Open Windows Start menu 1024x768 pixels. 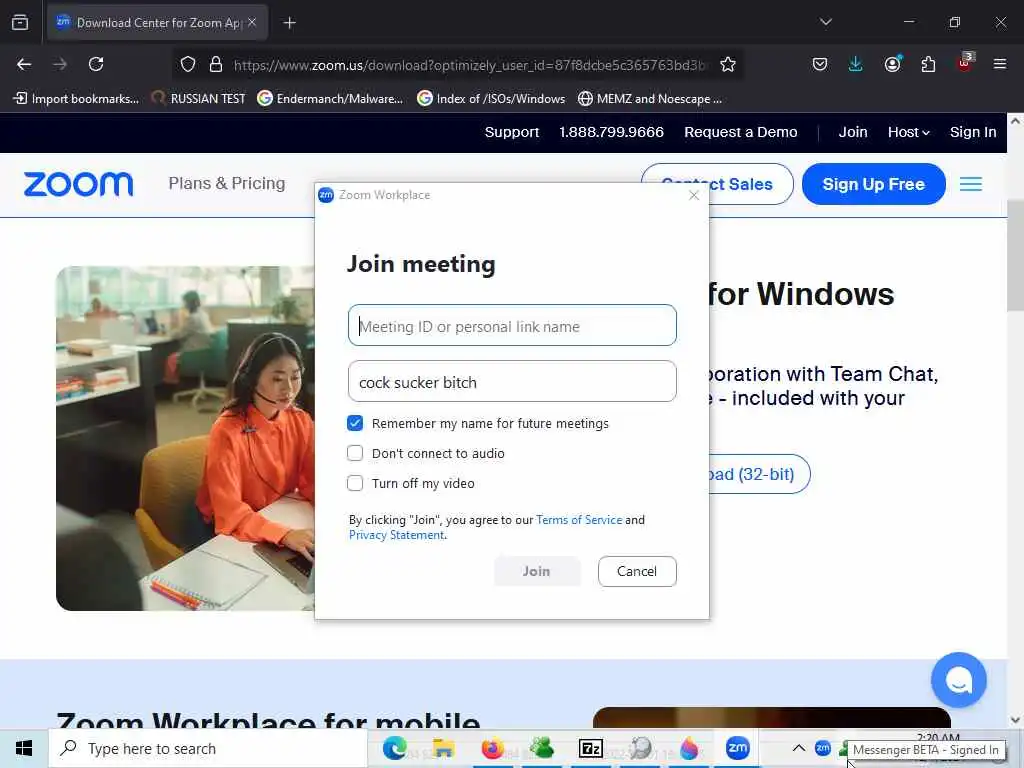[x=24, y=748]
